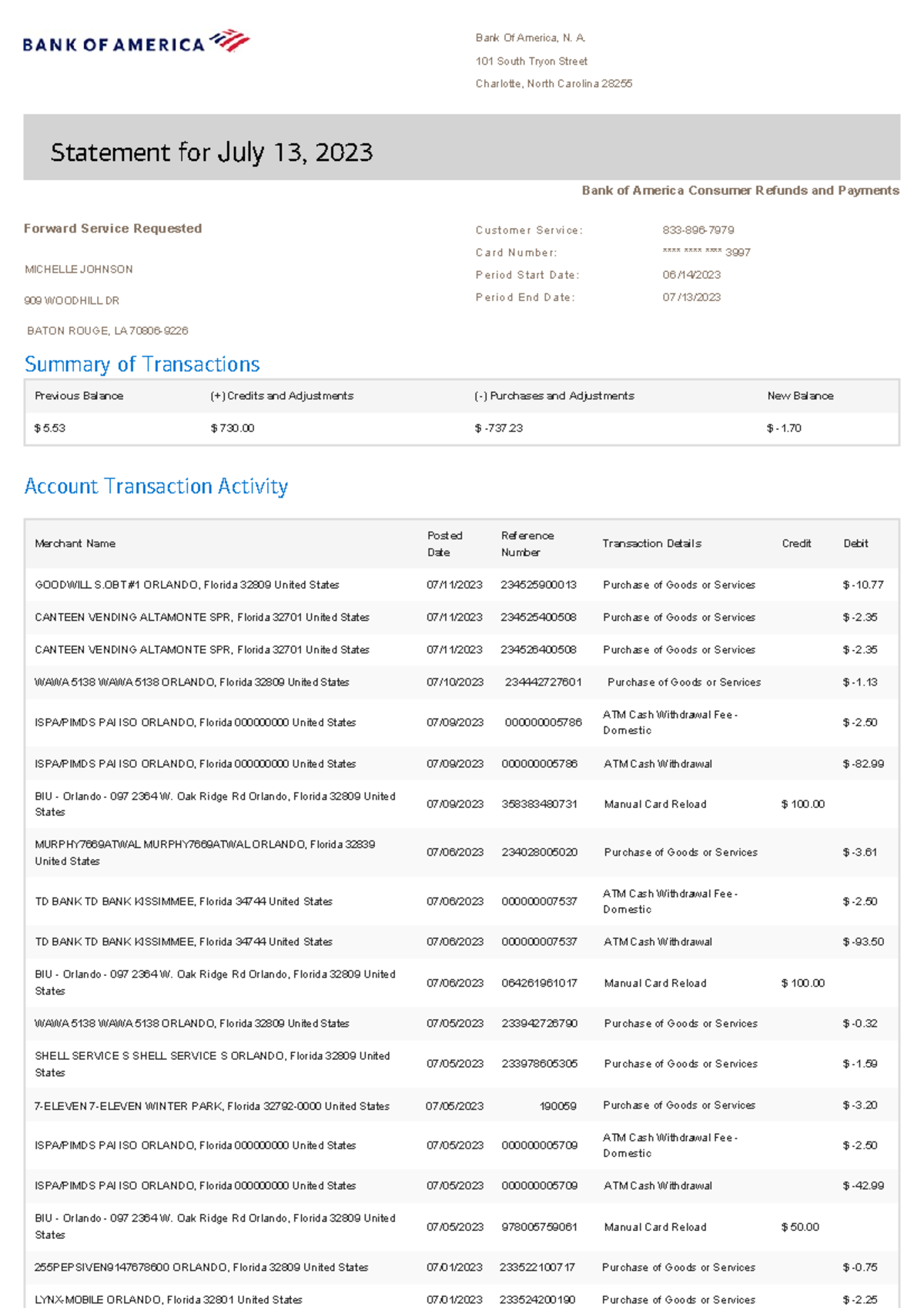Select the debit amount $-3.20
Image resolution: width=924 pixels, height=1308 pixels.
pyautogui.click(x=860, y=1105)
